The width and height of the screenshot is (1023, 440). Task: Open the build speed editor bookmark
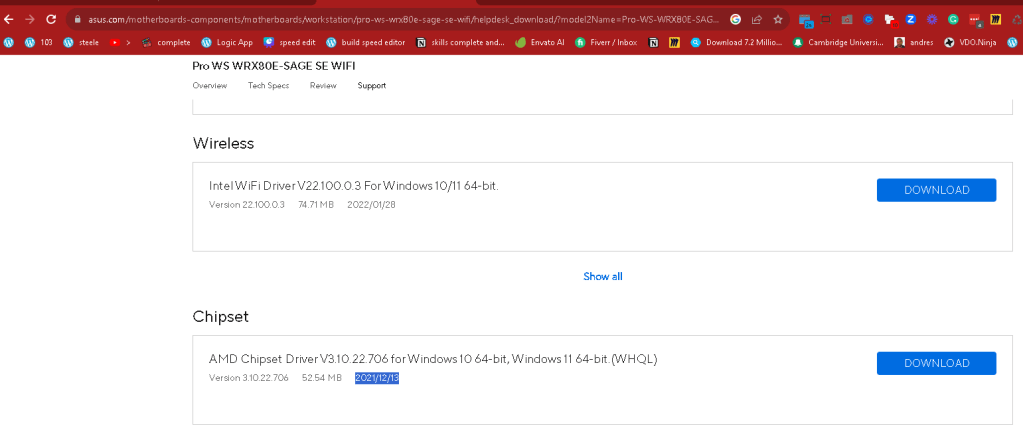pyautogui.click(x=365, y=42)
